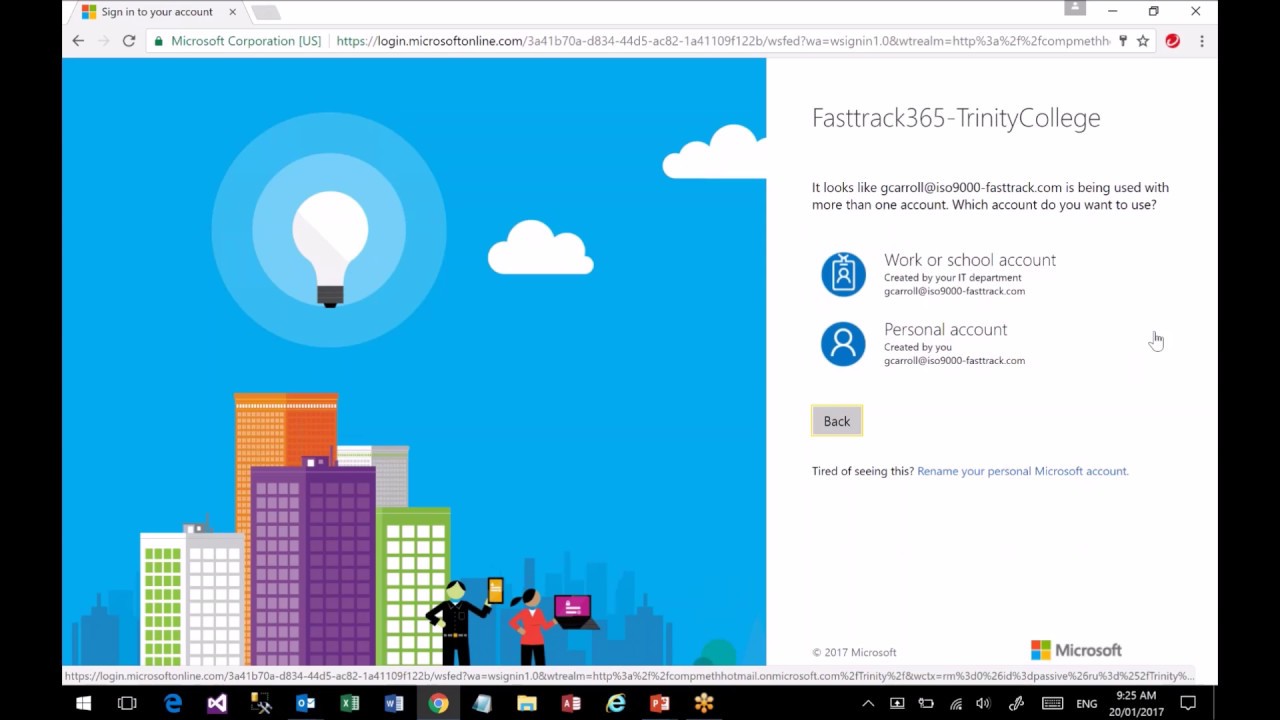Click the Back button

837,421
